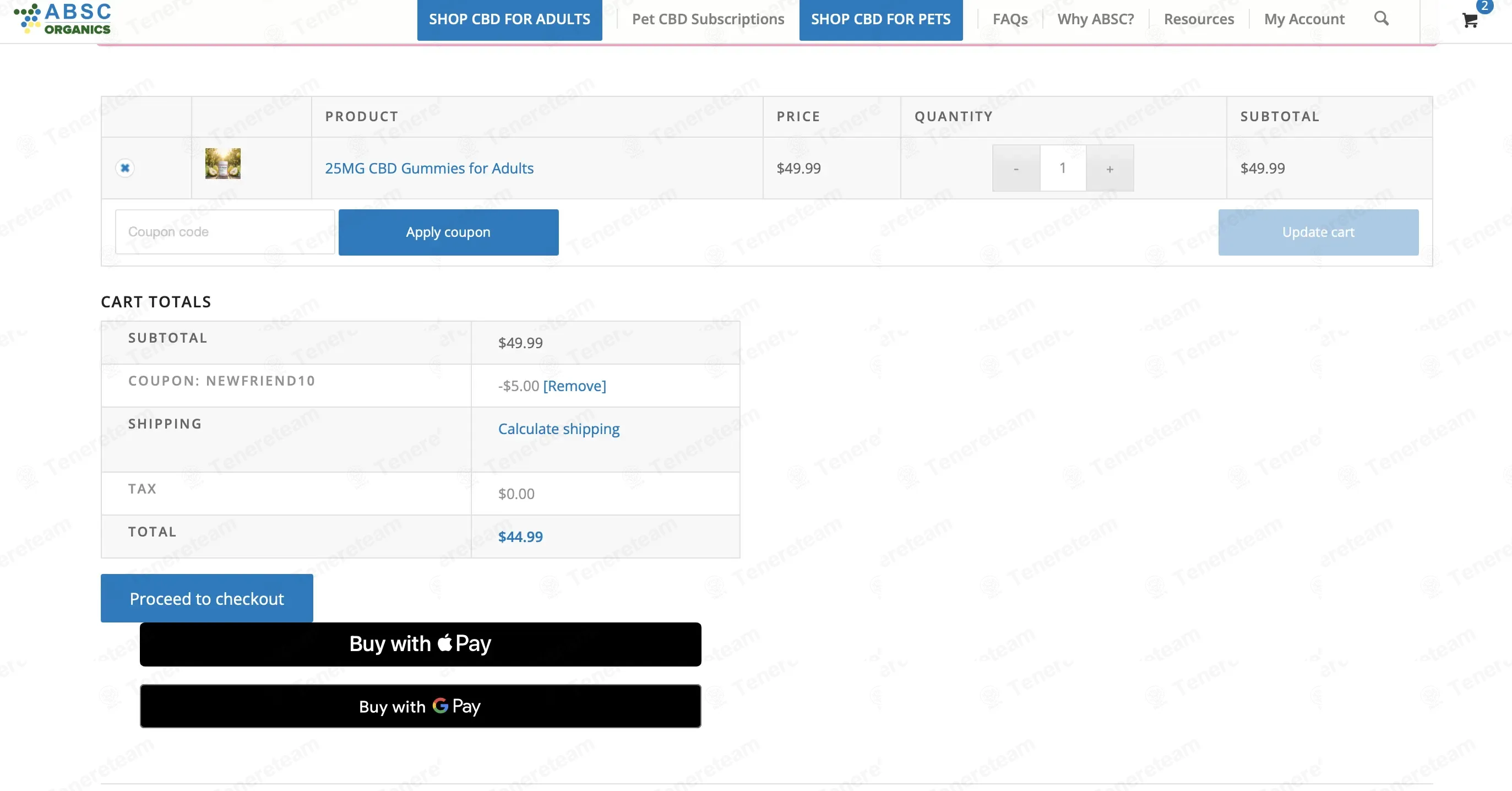Open Pet CBD Subscriptions menu item
The image size is (1512, 791).
708,19
